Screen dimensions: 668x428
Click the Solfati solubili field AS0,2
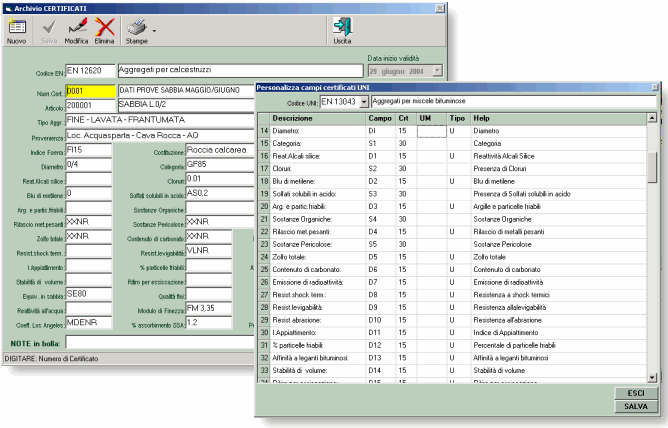(220, 193)
